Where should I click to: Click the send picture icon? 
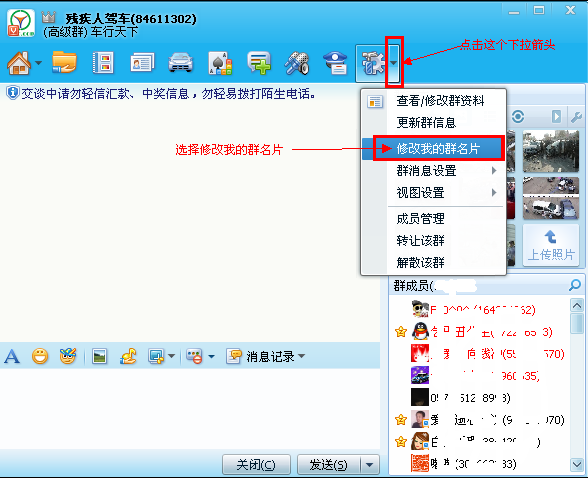pyautogui.click(x=99, y=356)
